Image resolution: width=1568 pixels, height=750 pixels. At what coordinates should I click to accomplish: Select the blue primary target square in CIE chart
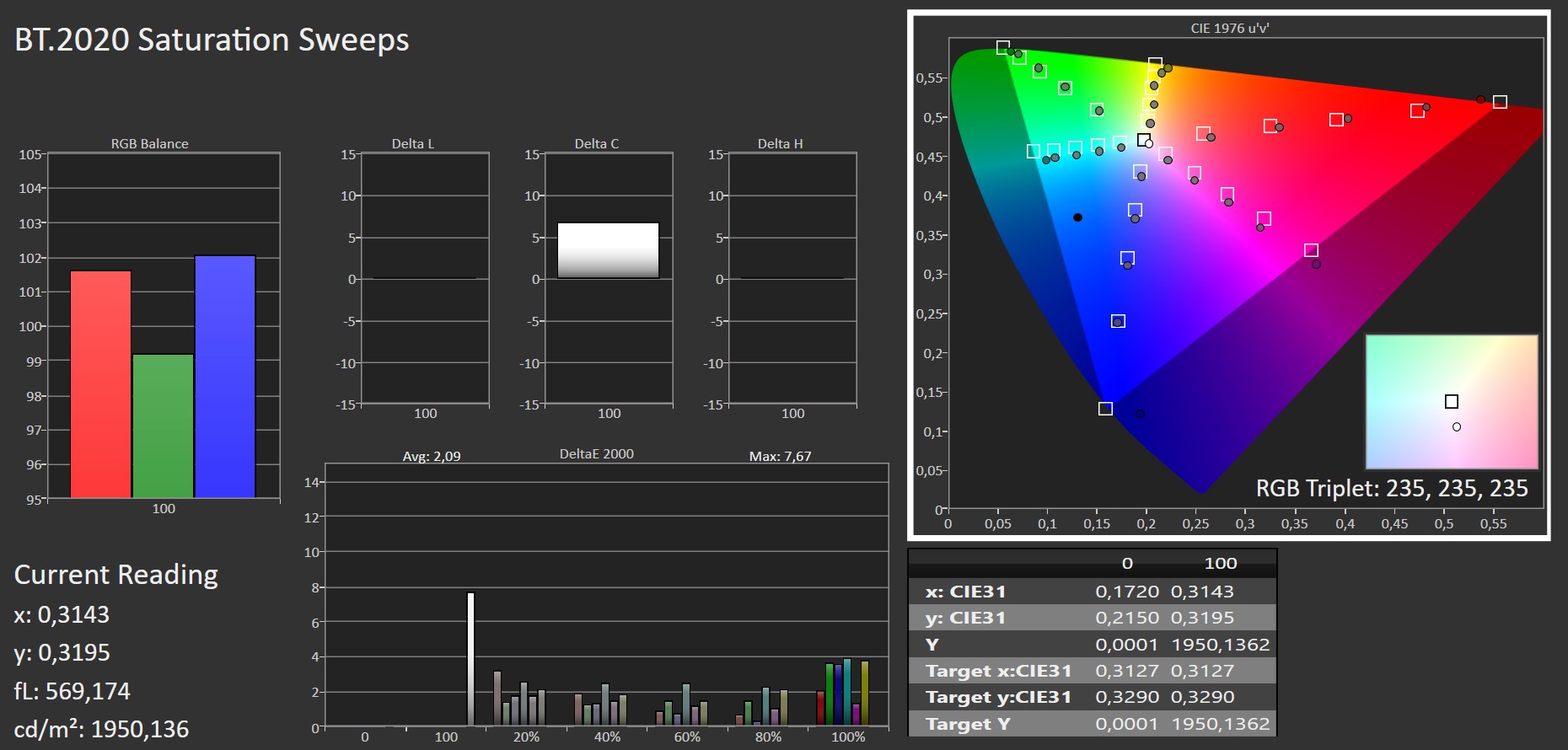[x=1105, y=409]
